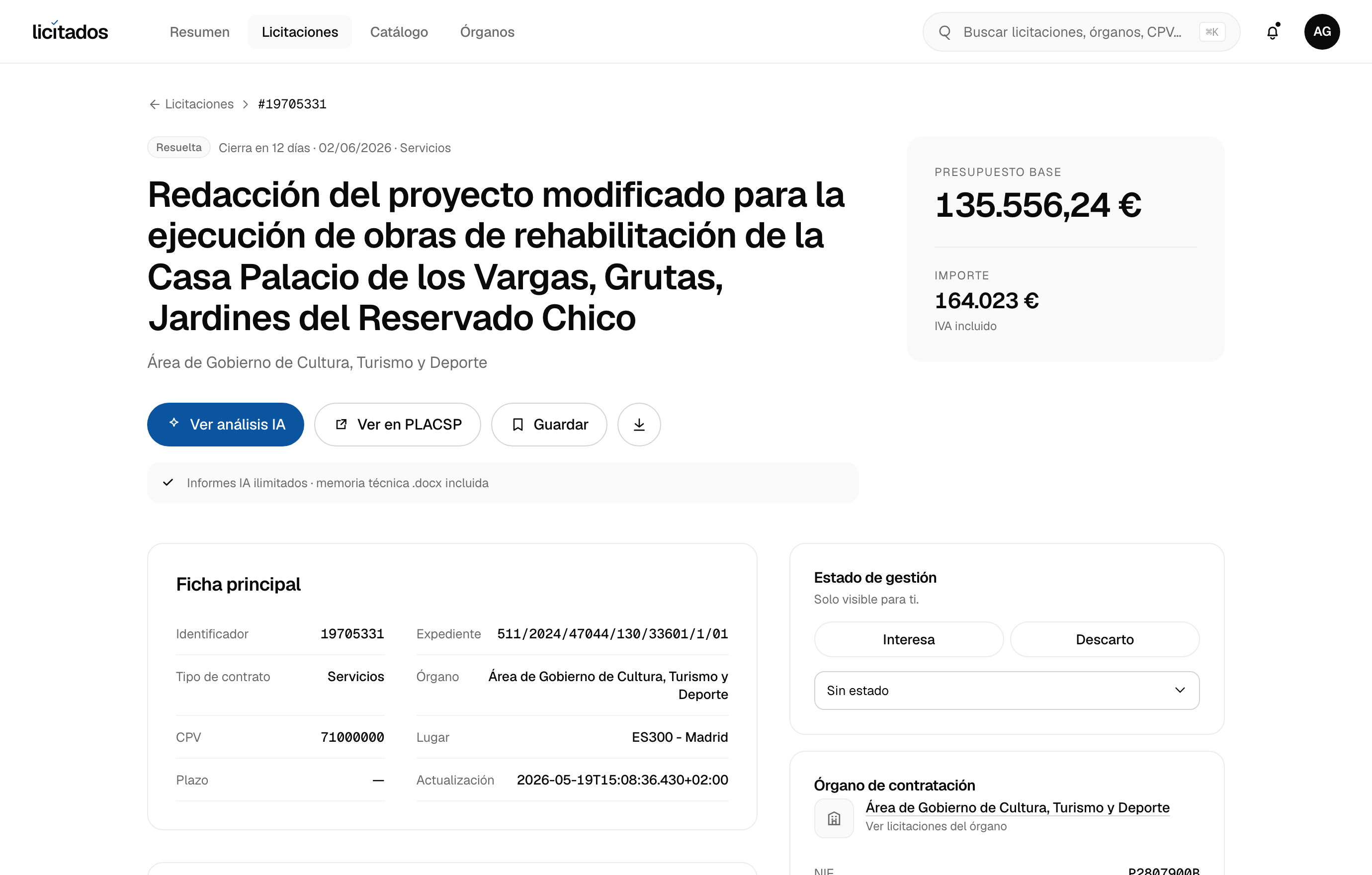Open the AG user avatar menu

1322,32
